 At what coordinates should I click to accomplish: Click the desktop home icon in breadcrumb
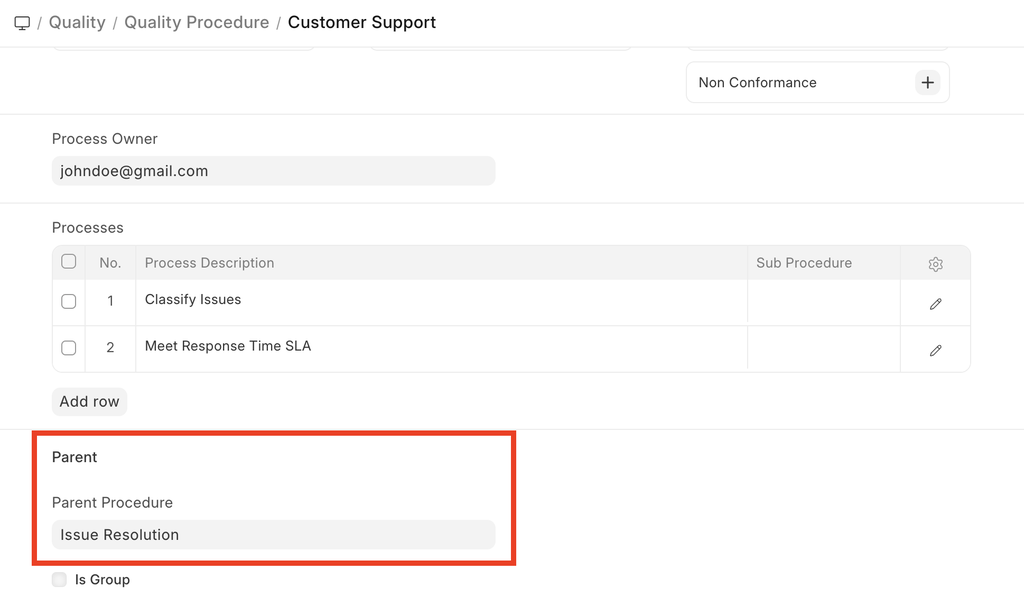(x=22, y=23)
